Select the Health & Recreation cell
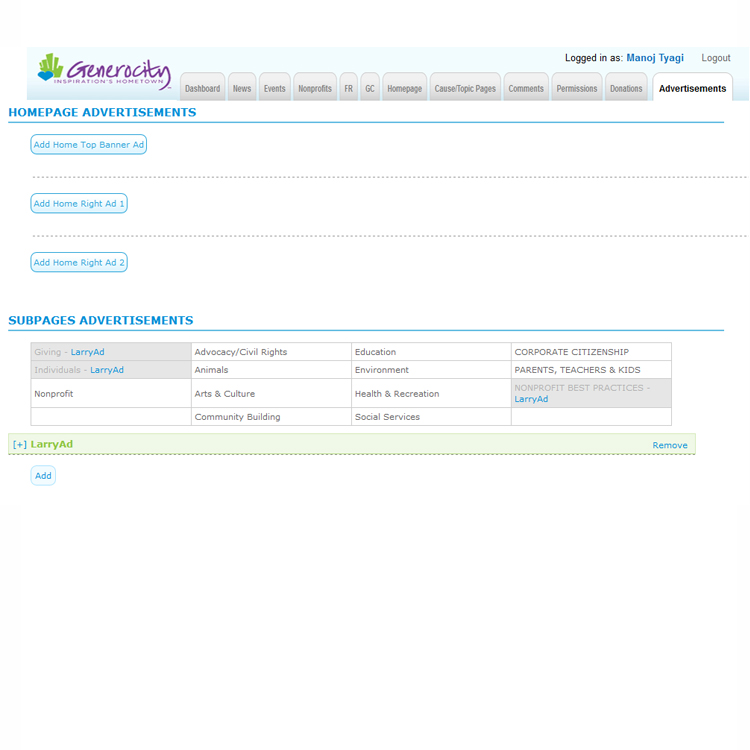Viewport: 750px width, 750px height. click(x=431, y=393)
